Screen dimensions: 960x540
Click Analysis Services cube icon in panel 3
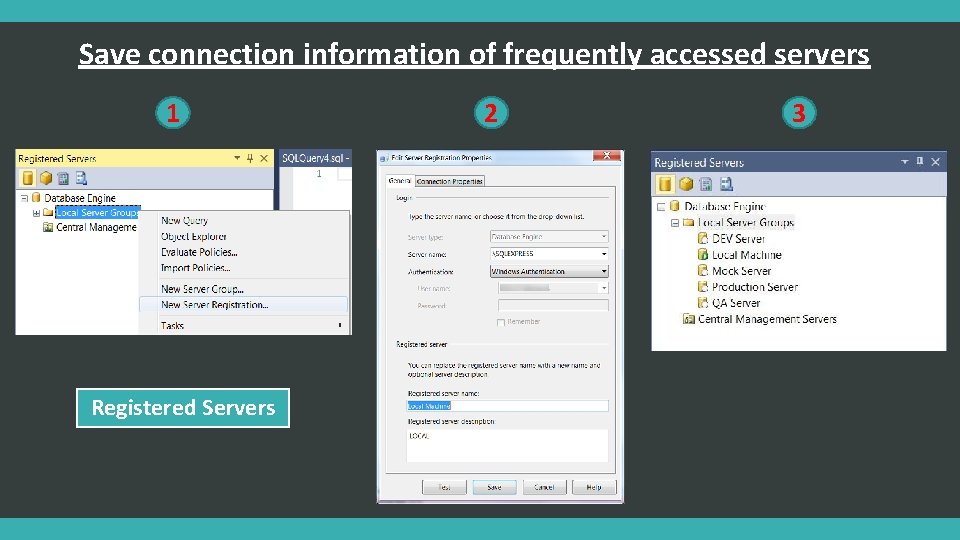686,184
